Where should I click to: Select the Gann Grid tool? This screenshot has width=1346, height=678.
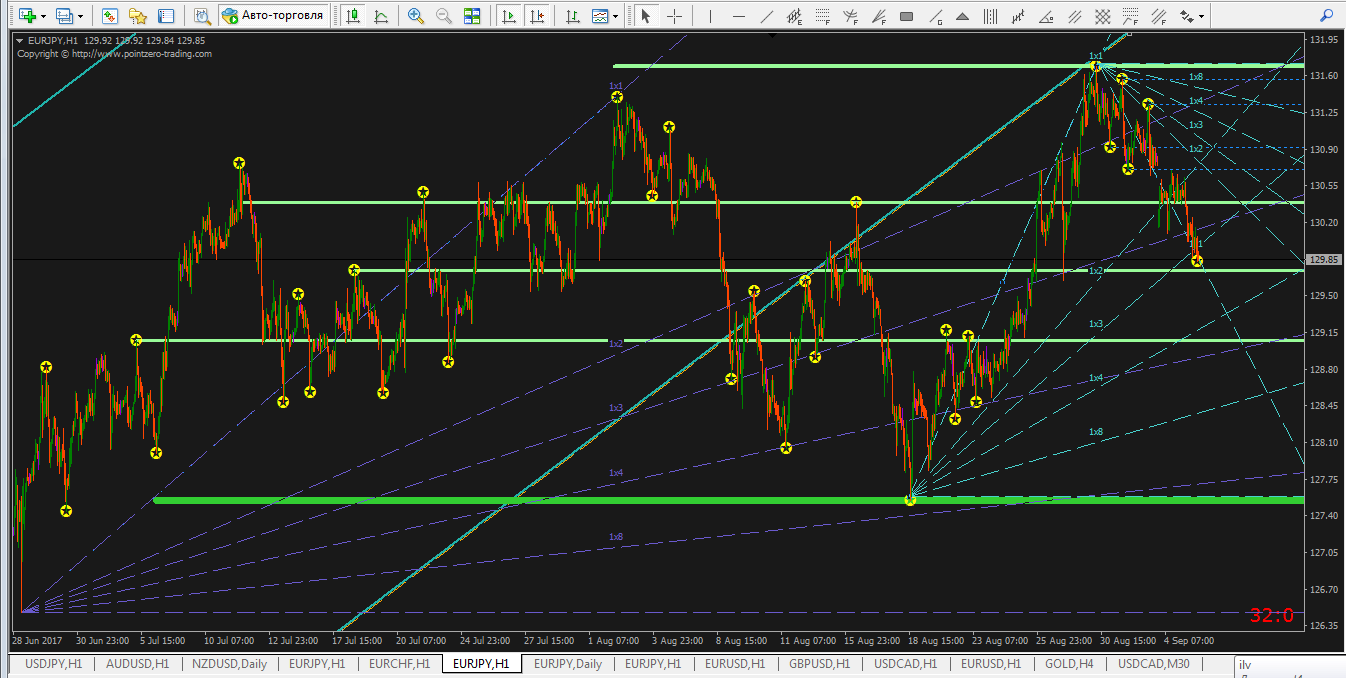pos(1103,16)
